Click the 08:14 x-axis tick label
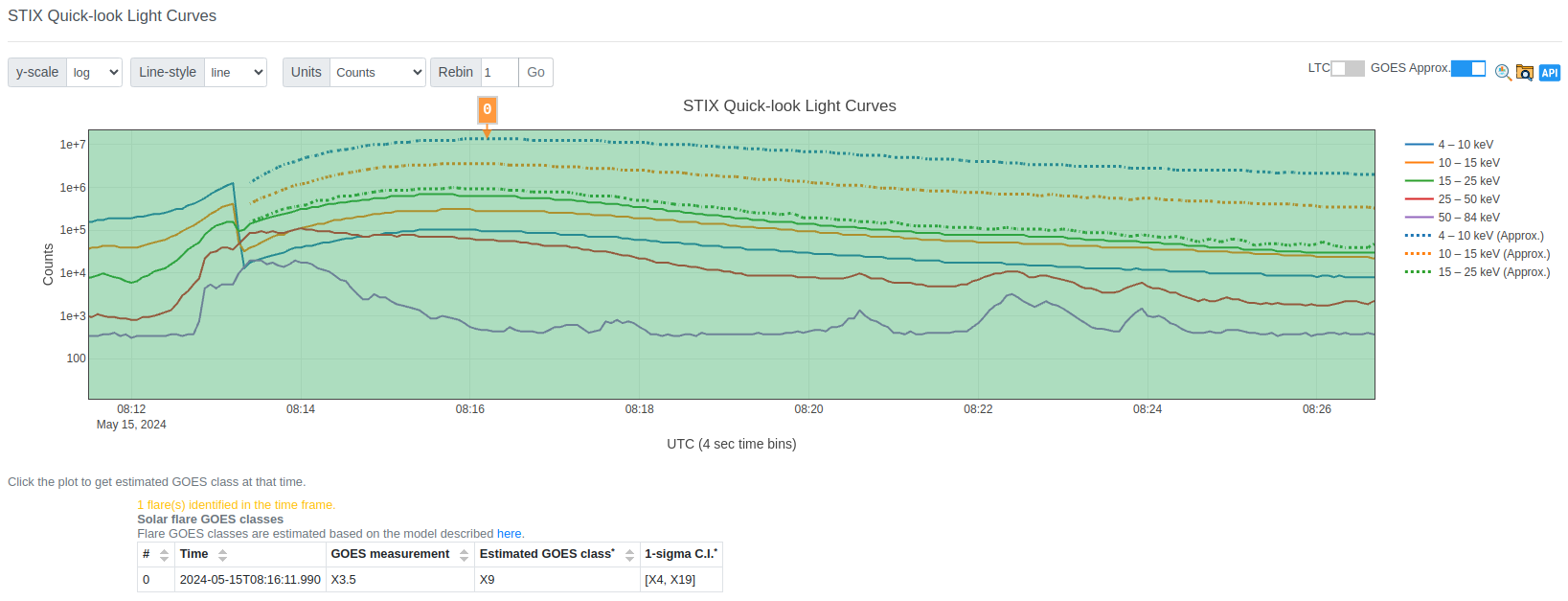1568x601 pixels. coord(301,409)
